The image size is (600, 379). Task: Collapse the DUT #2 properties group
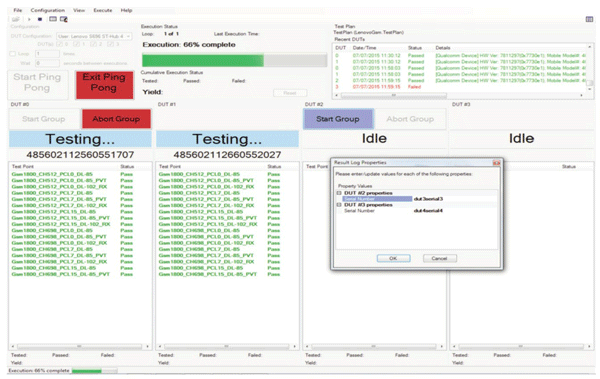pyautogui.click(x=339, y=193)
